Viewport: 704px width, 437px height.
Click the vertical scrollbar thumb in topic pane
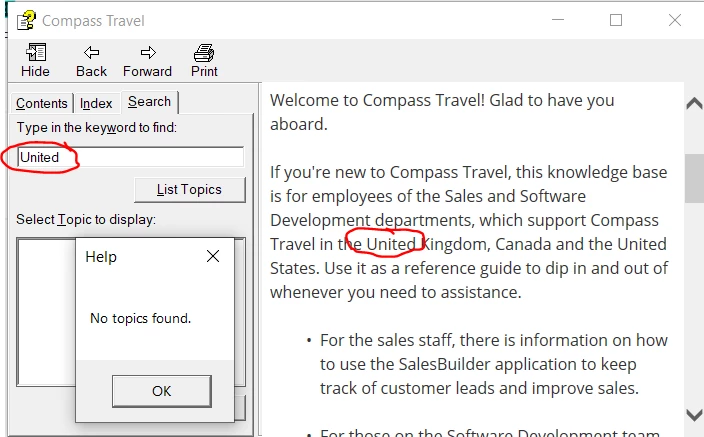tap(694, 178)
